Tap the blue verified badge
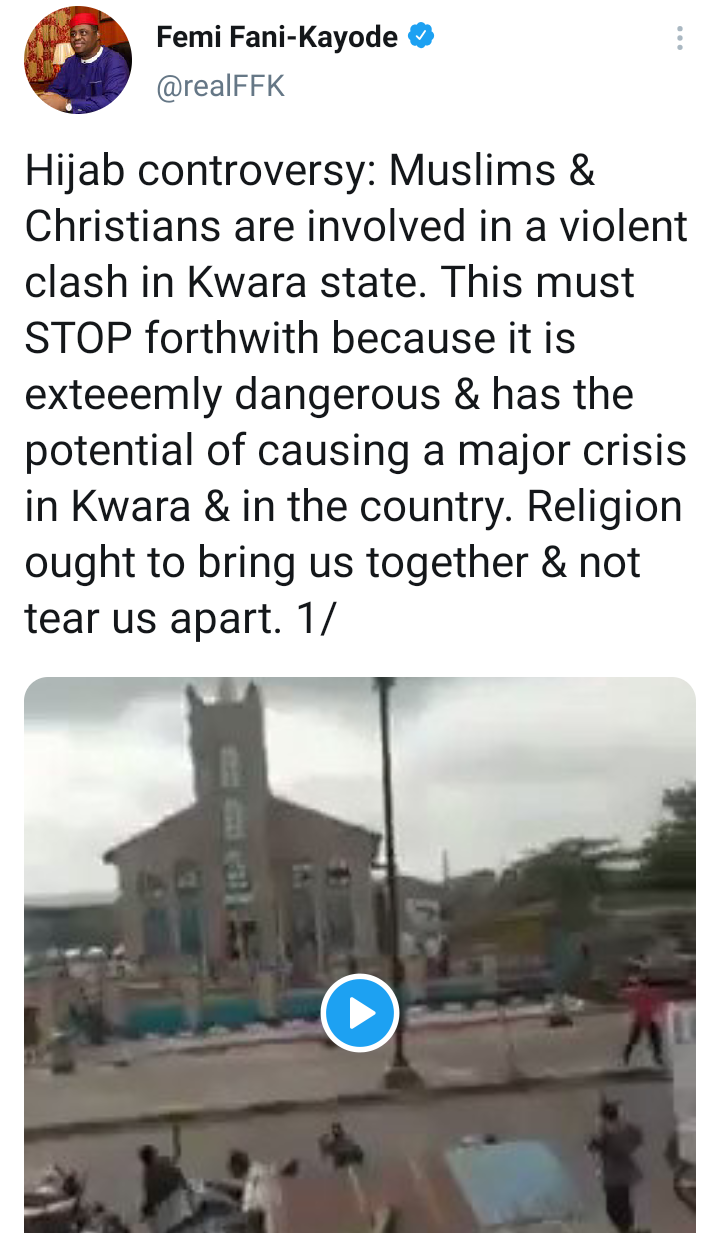This screenshot has height=1233, width=720. [422, 38]
